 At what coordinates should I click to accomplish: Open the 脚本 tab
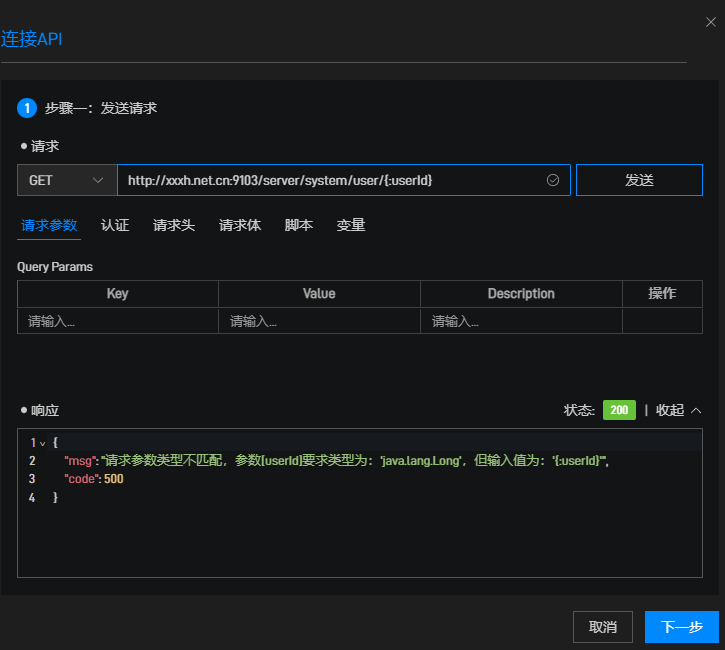[x=299, y=225]
